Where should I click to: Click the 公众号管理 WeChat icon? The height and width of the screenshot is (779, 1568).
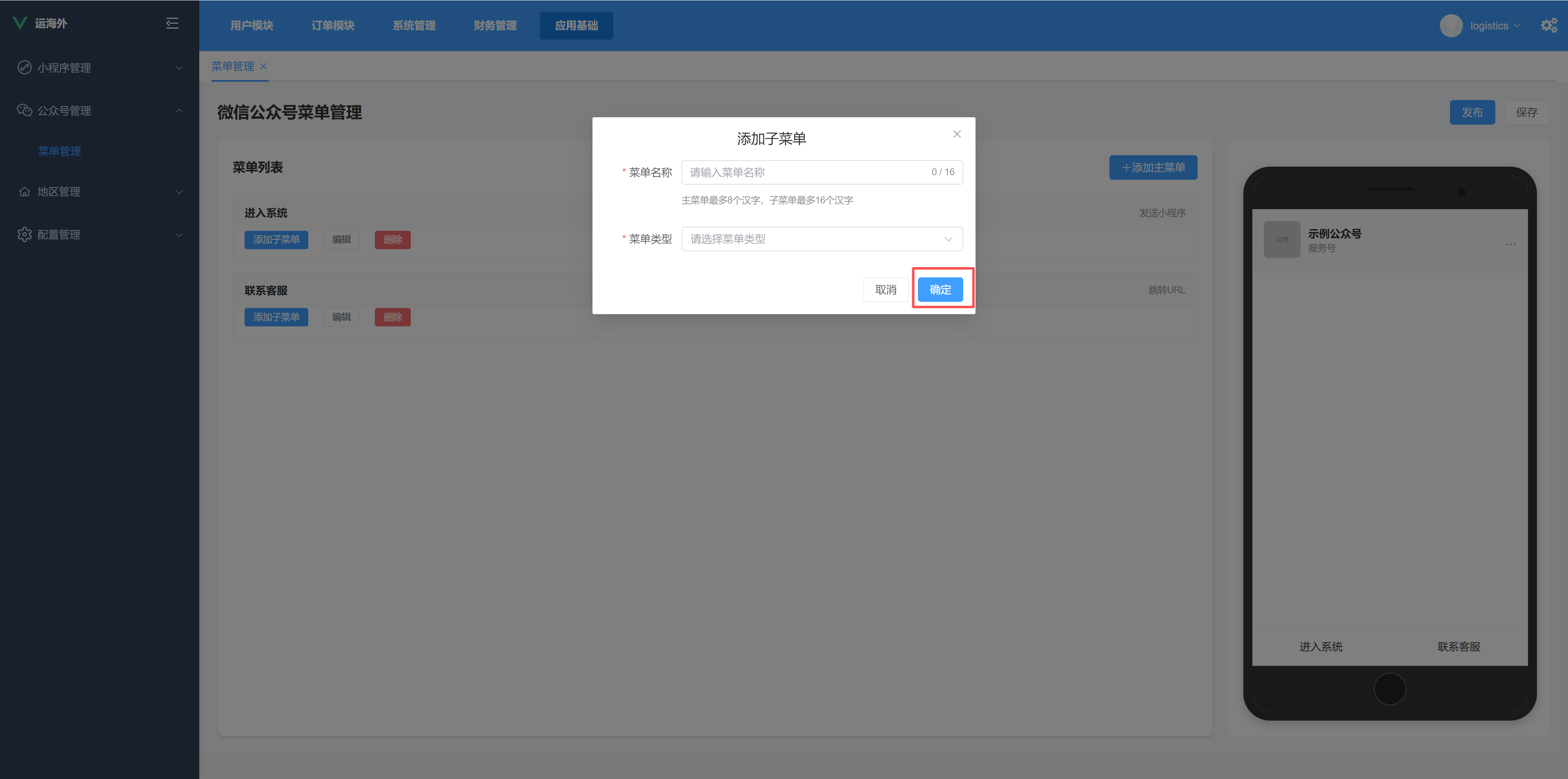click(24, 110)
